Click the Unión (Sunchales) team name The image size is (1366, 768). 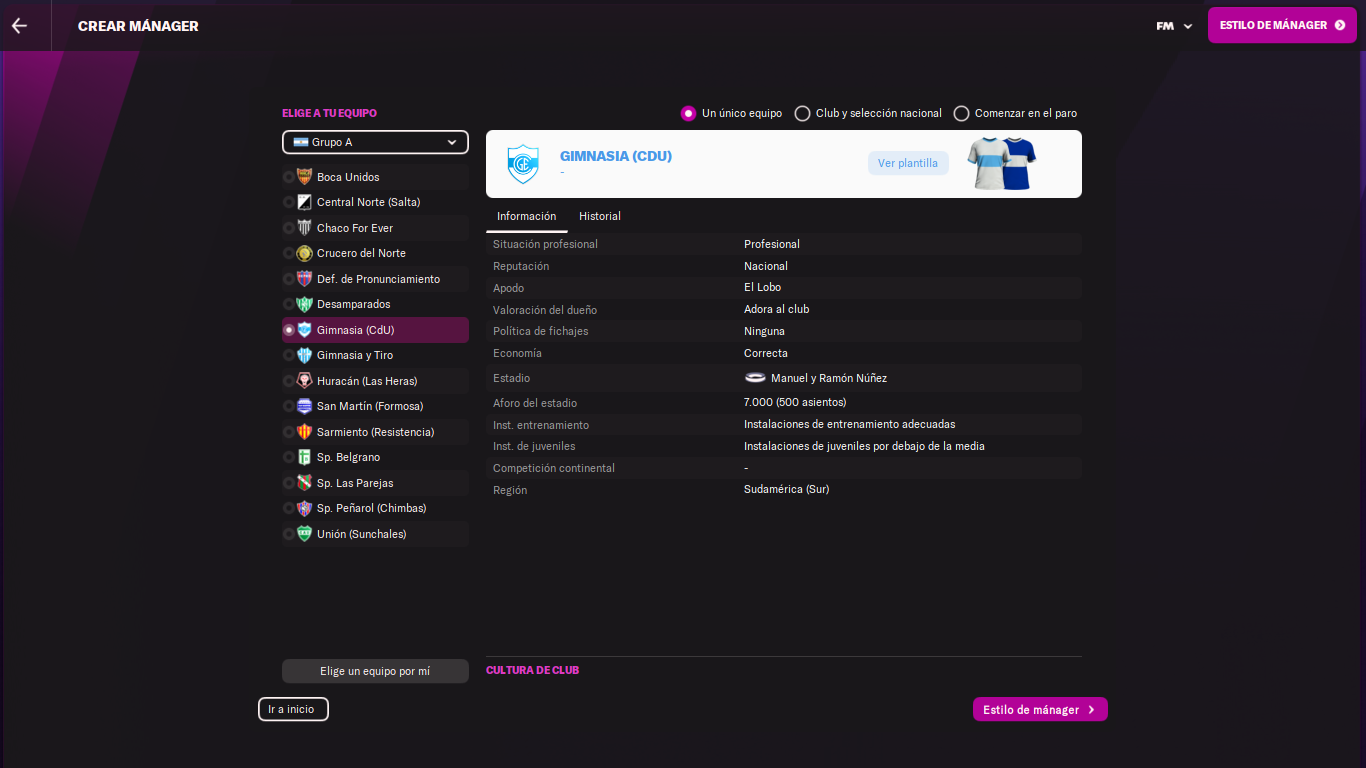[361, 534]
